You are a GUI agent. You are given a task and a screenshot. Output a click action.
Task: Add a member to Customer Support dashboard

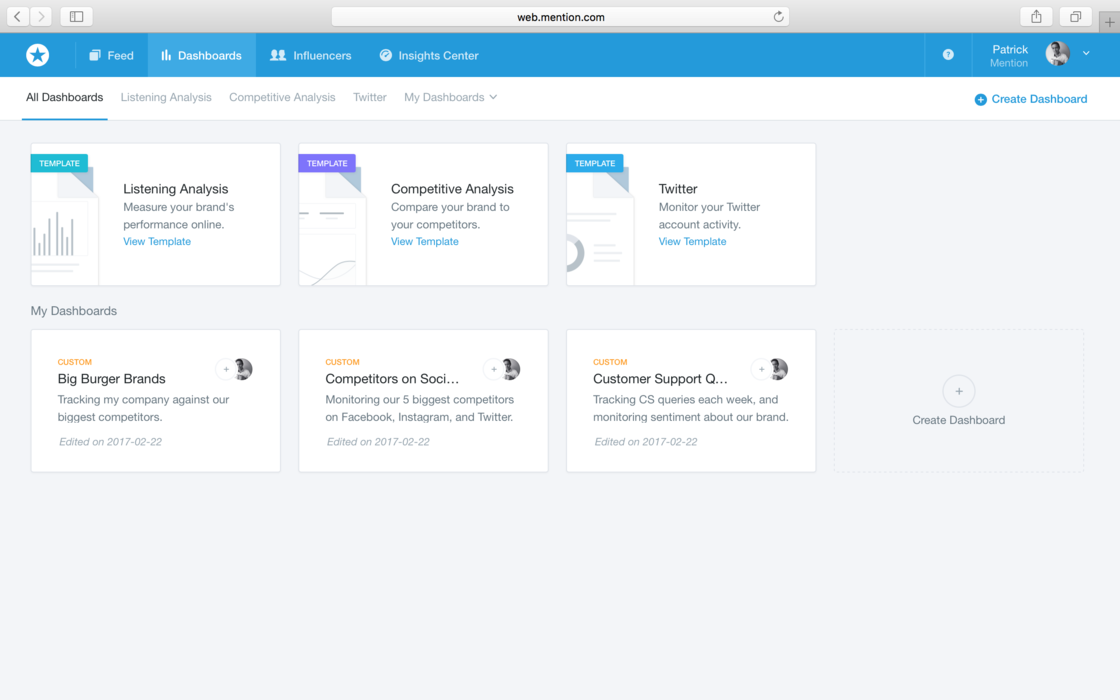pos(761,370)
